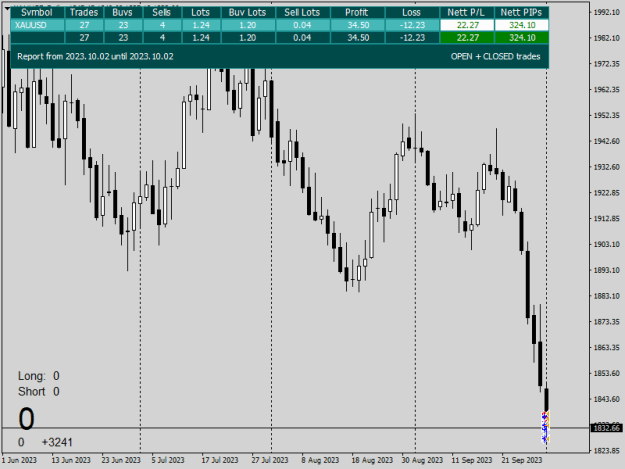This screenshot has height=469, width=625.
Task: Click the 17 Jul 2023 date label
Action: tap(220, 460)
